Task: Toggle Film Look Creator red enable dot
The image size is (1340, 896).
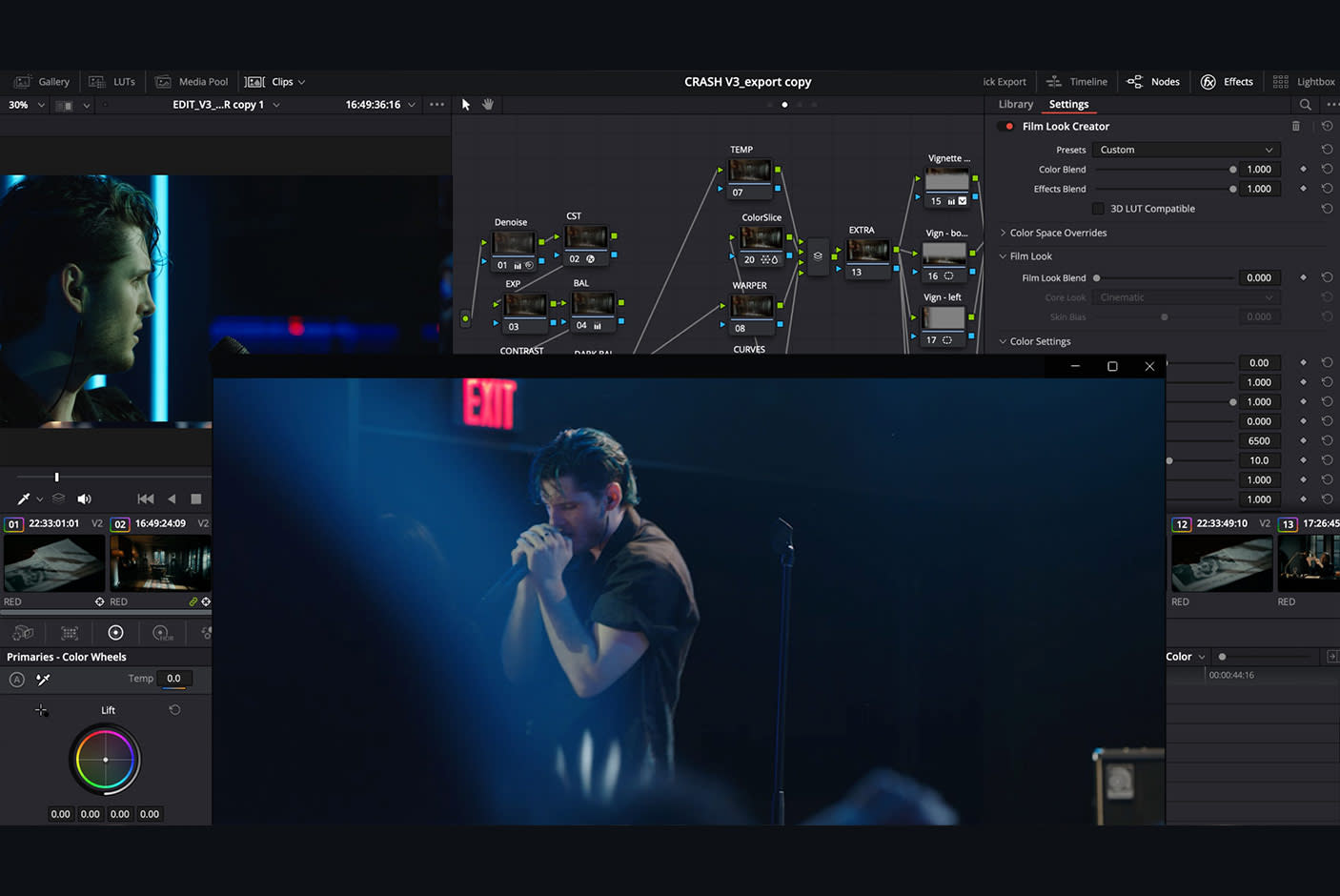Action: (1009, 127)
